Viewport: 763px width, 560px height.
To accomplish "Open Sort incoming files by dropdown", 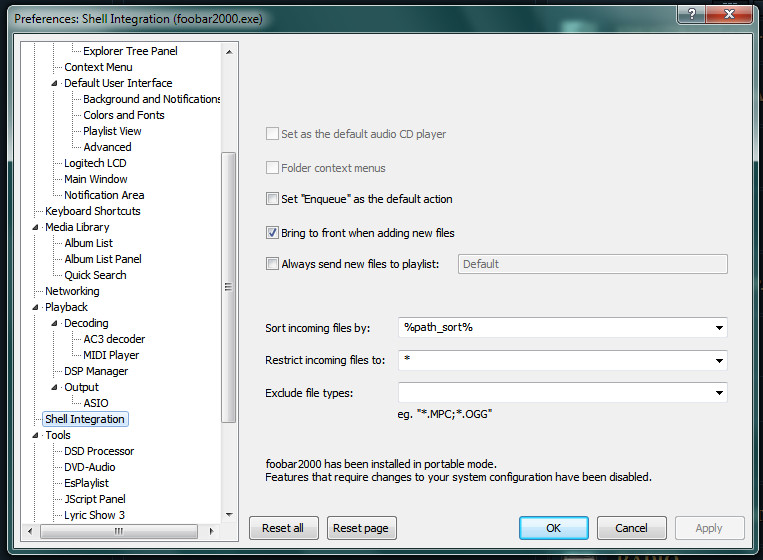I will [x=719, y=327].
